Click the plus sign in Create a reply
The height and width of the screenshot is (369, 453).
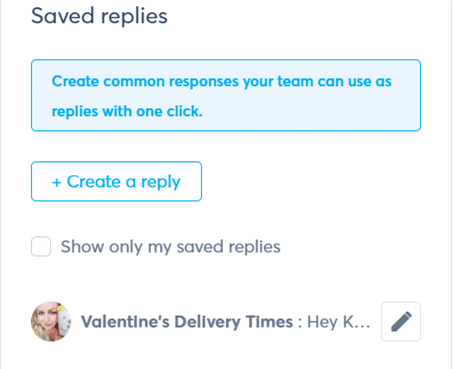click(x=57, y=182)
